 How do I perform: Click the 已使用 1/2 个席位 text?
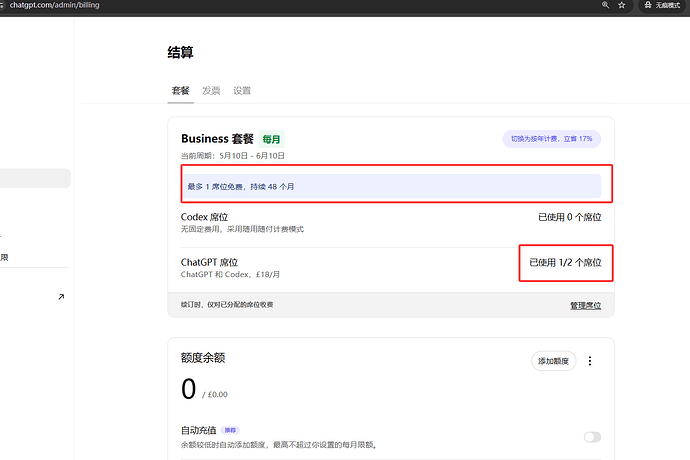pyautogui.click(x=565, y=263)
